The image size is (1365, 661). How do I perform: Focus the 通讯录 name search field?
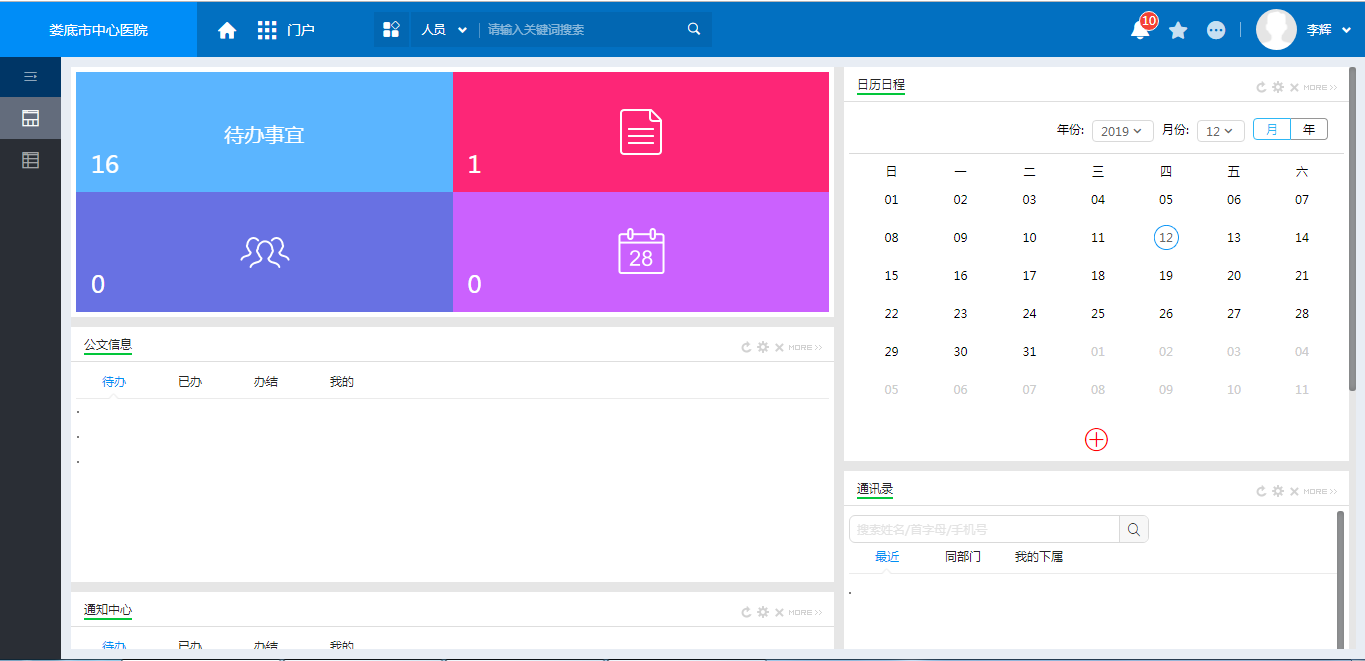(984, 529)
